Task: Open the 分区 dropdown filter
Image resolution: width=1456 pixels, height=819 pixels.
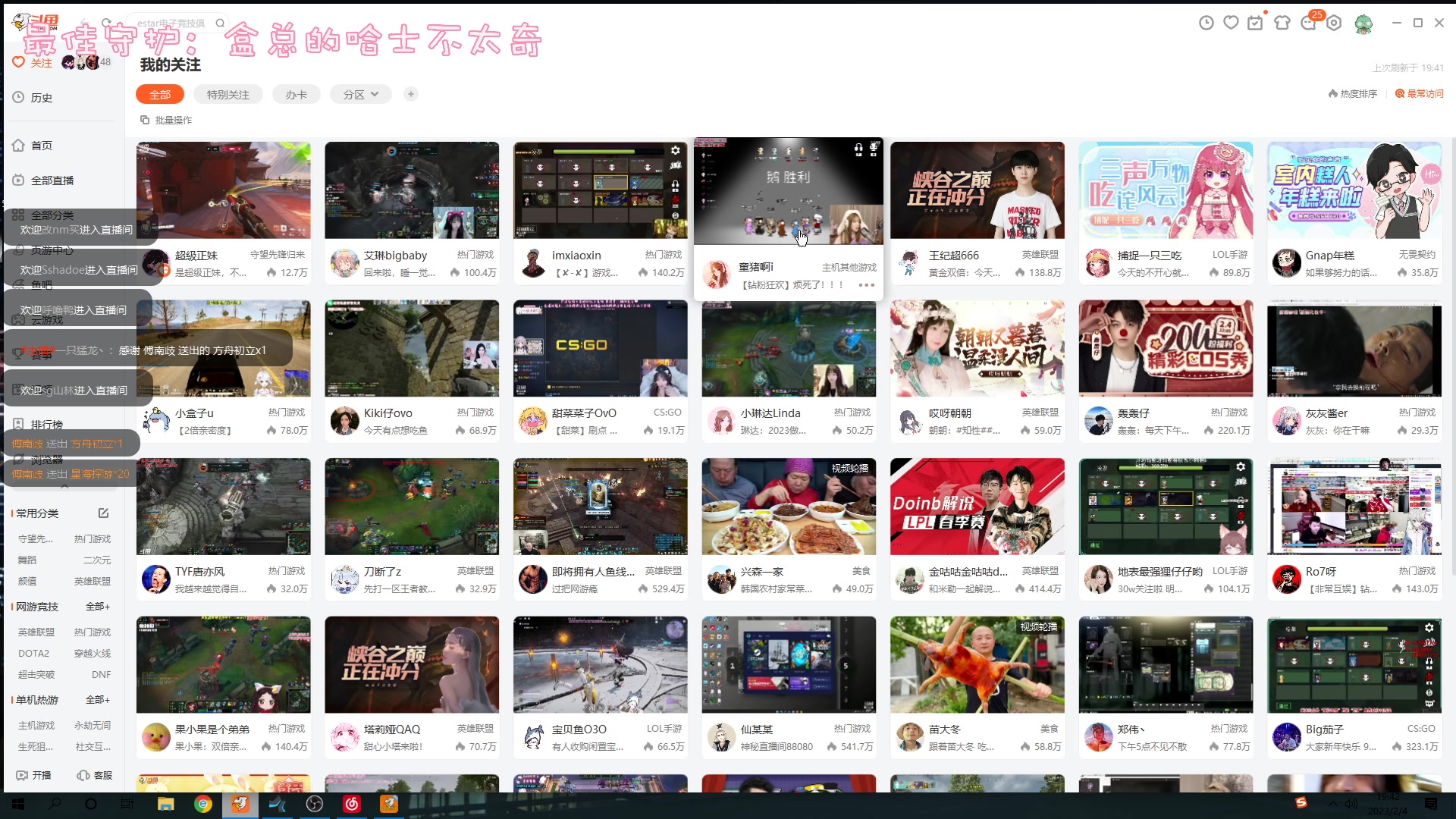Action: (x=360, y=94)
